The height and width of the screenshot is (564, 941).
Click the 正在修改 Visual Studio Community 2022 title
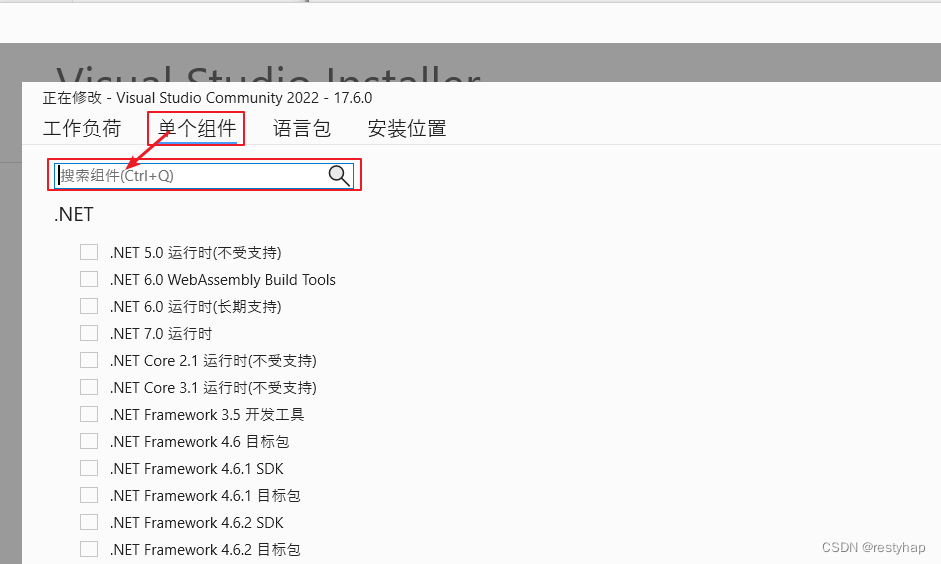207,98
